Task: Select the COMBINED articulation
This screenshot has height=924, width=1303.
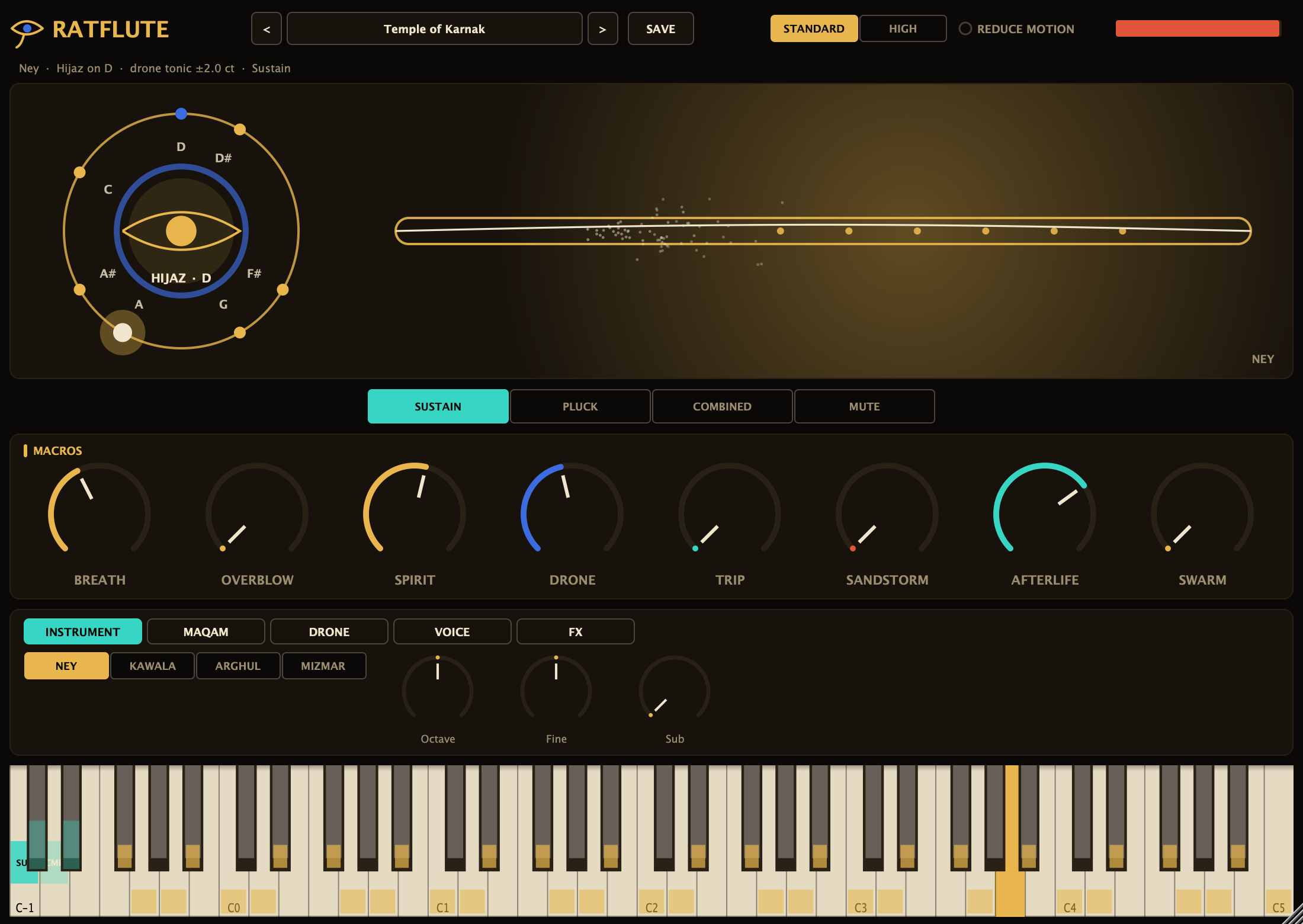Action: (x=722, y=406)
